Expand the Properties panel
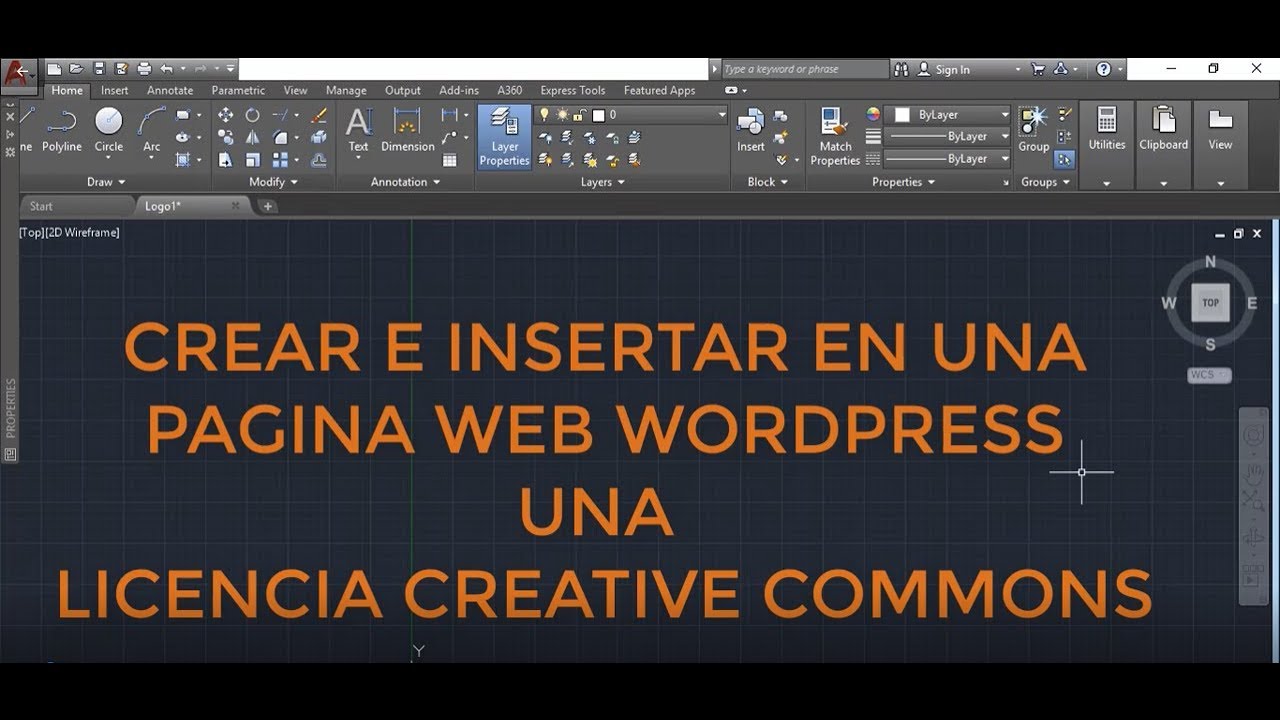The width and height of the screenshot is (1280, 720). (x=904, y=182)
